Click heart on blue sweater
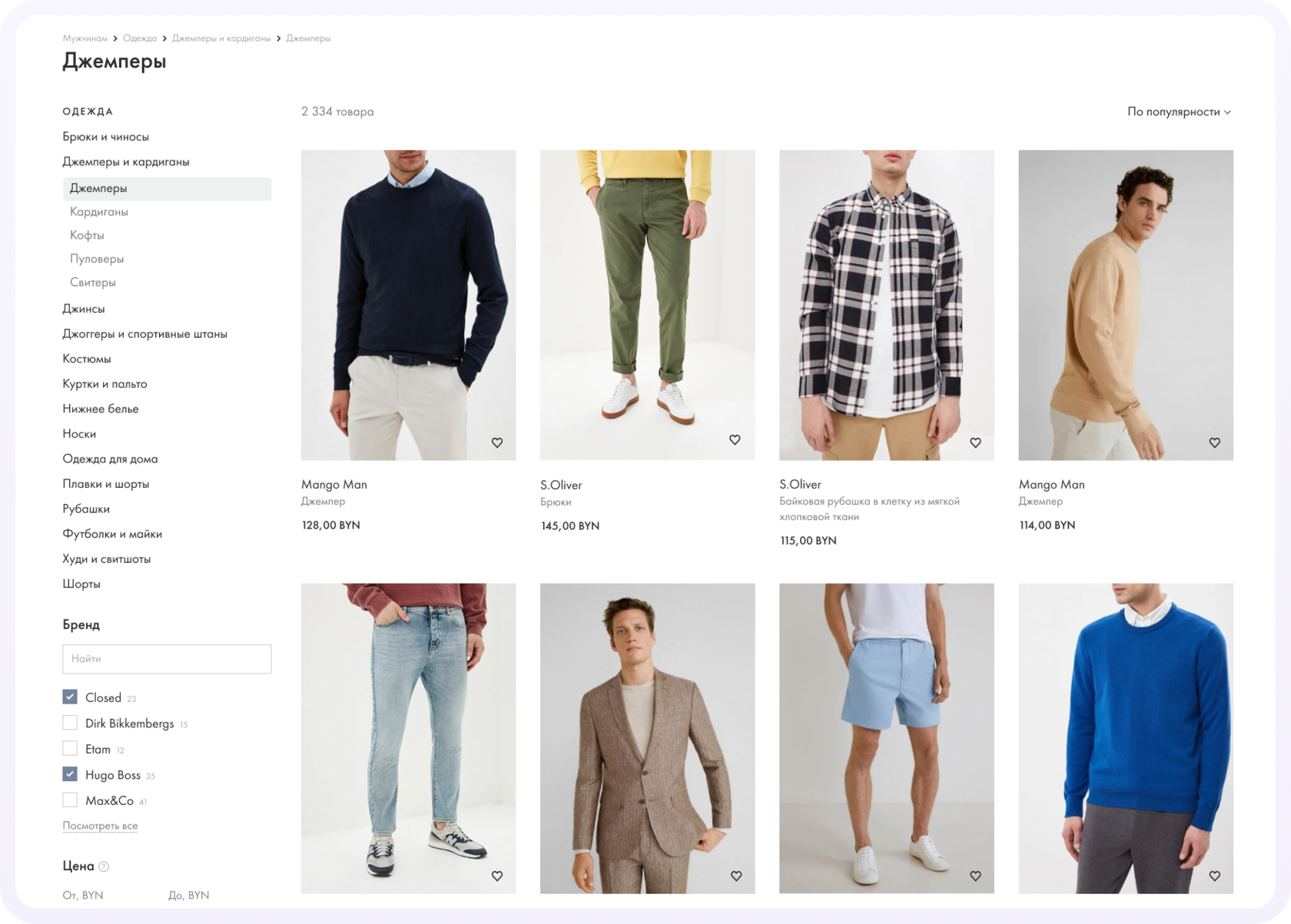The image size is (1291, 924). 1214,876
